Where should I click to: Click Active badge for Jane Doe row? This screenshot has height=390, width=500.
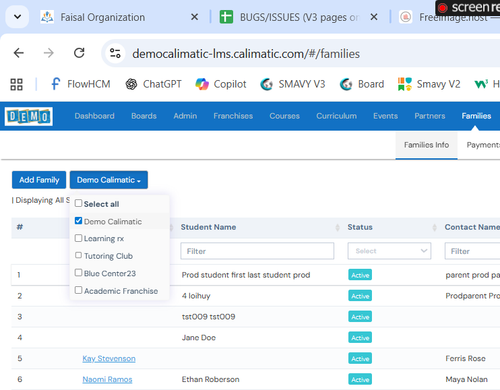(x=360, y=338)
